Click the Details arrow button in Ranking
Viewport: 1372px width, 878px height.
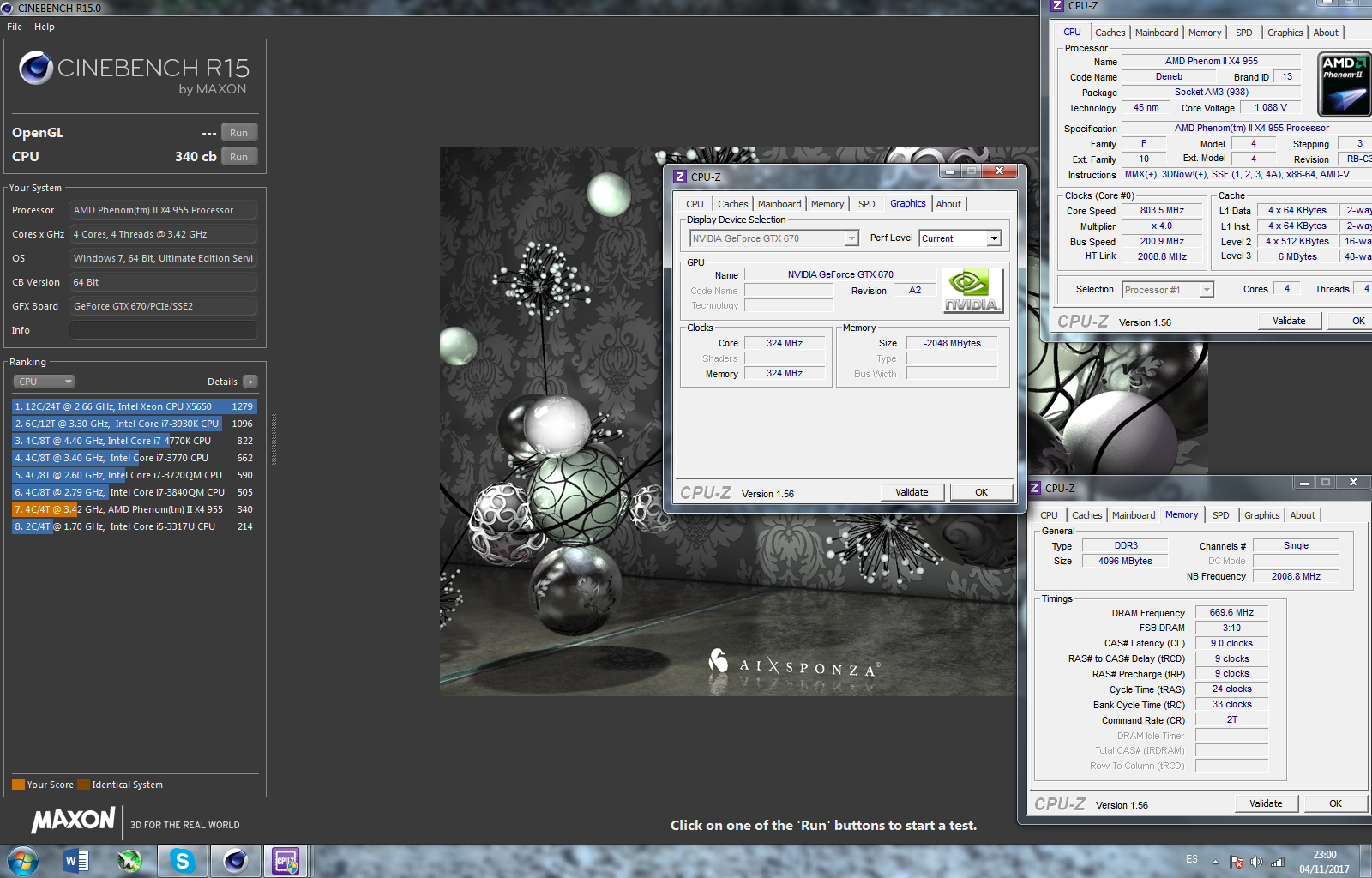pos(250,382)
